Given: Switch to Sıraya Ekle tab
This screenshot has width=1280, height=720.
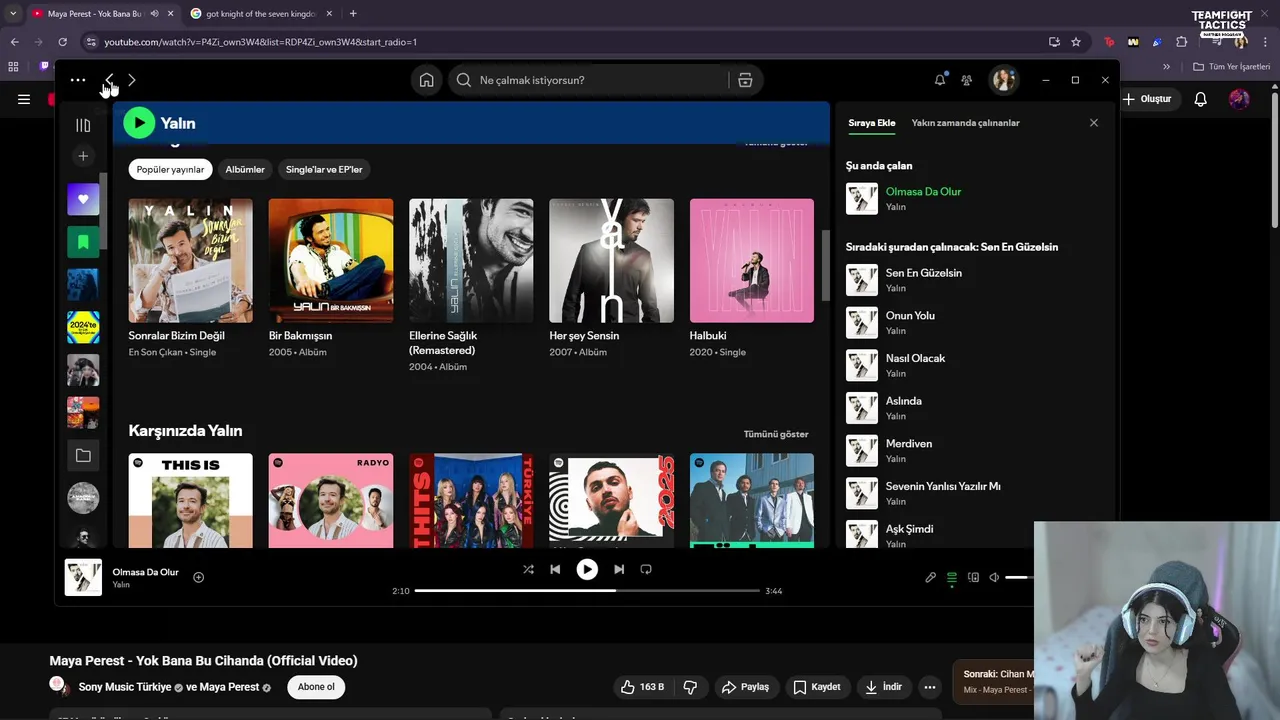Looking at the screenshot, I should [872, 123].
